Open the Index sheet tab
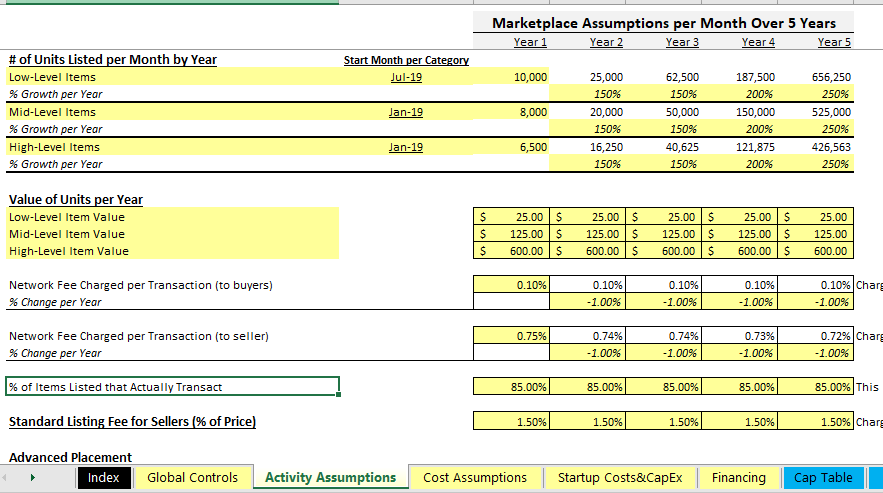This screenshot has width=883, height=493. tap(104, 478)
